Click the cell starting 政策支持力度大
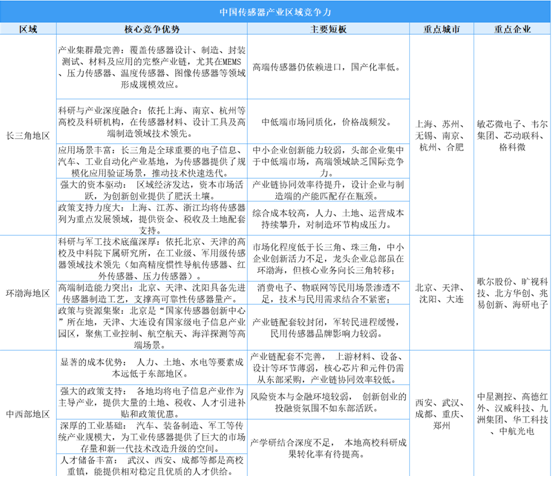The height and width of the screenshot is (477, 554). click(152, 219)
